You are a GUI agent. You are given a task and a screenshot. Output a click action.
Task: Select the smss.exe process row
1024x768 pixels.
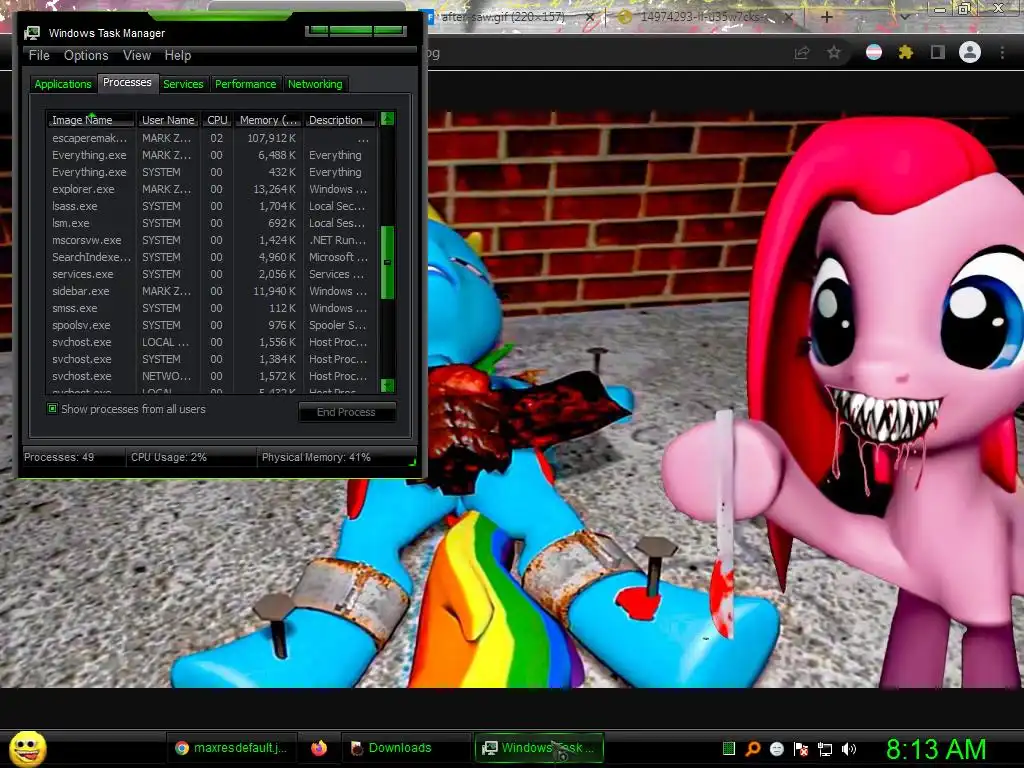click(x=211, y=308)
